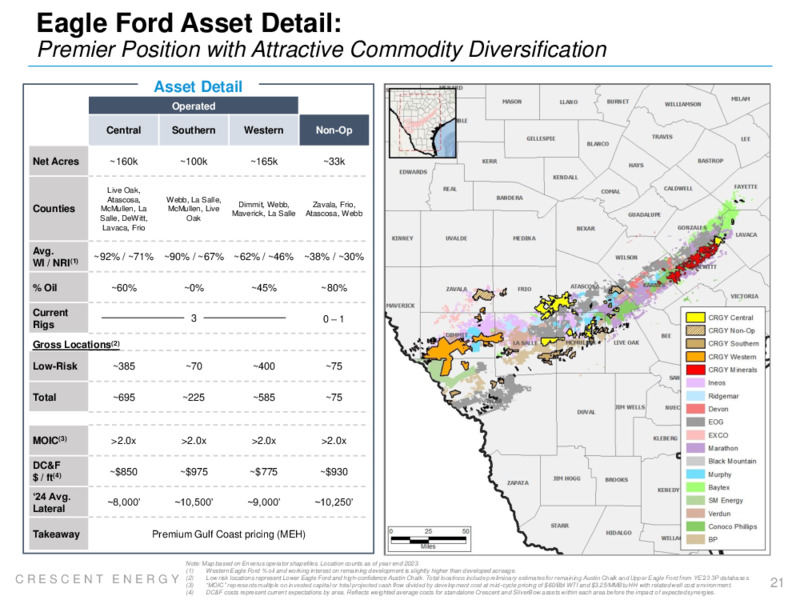Click the WILLIAMSON county label on map

(x=683, y=104)
